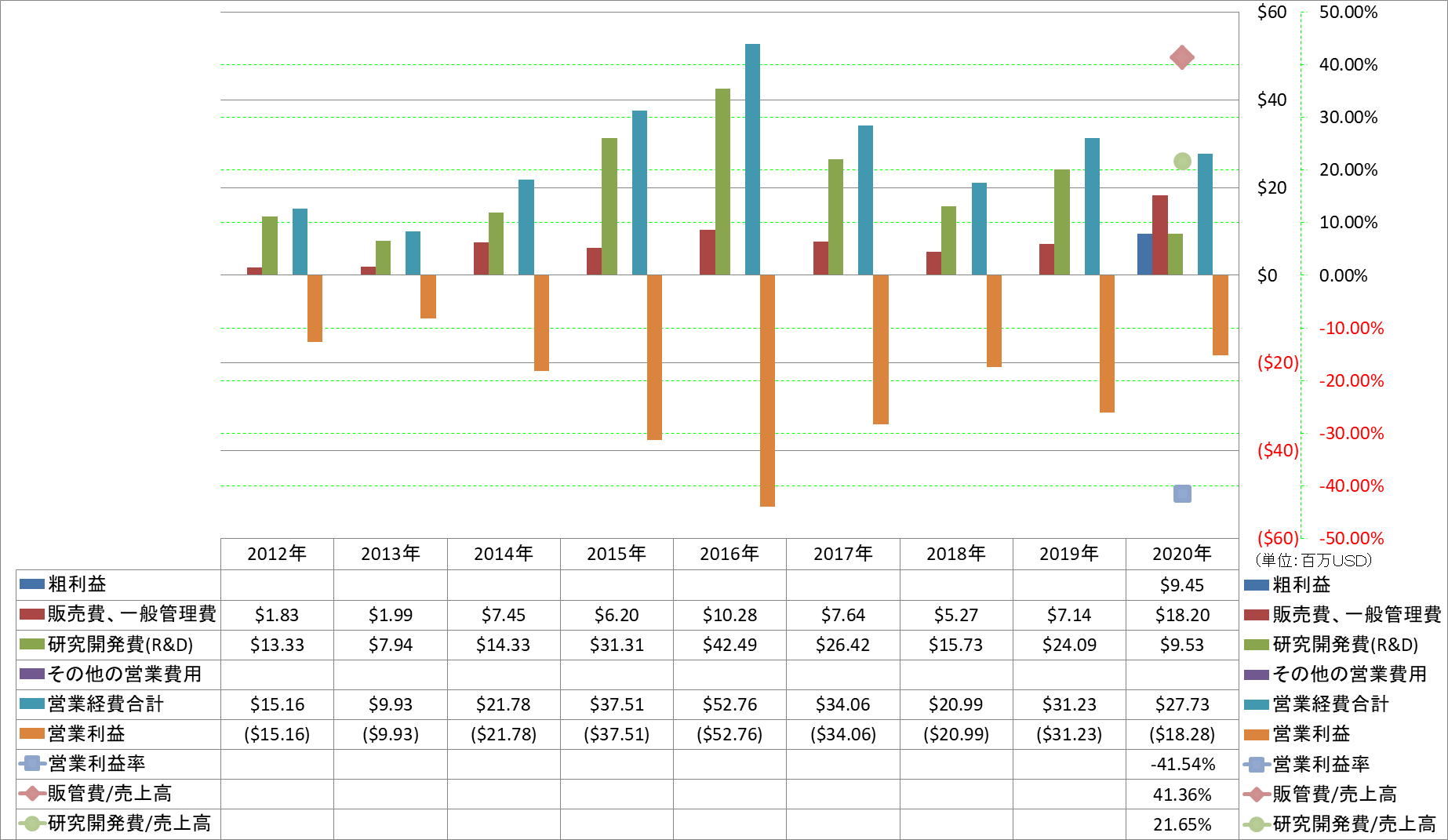Image resolution: width=1448 pixels, height=840 pixels.
Task: Click the 50.00% secondary axis label
Action: (1348, 12)
